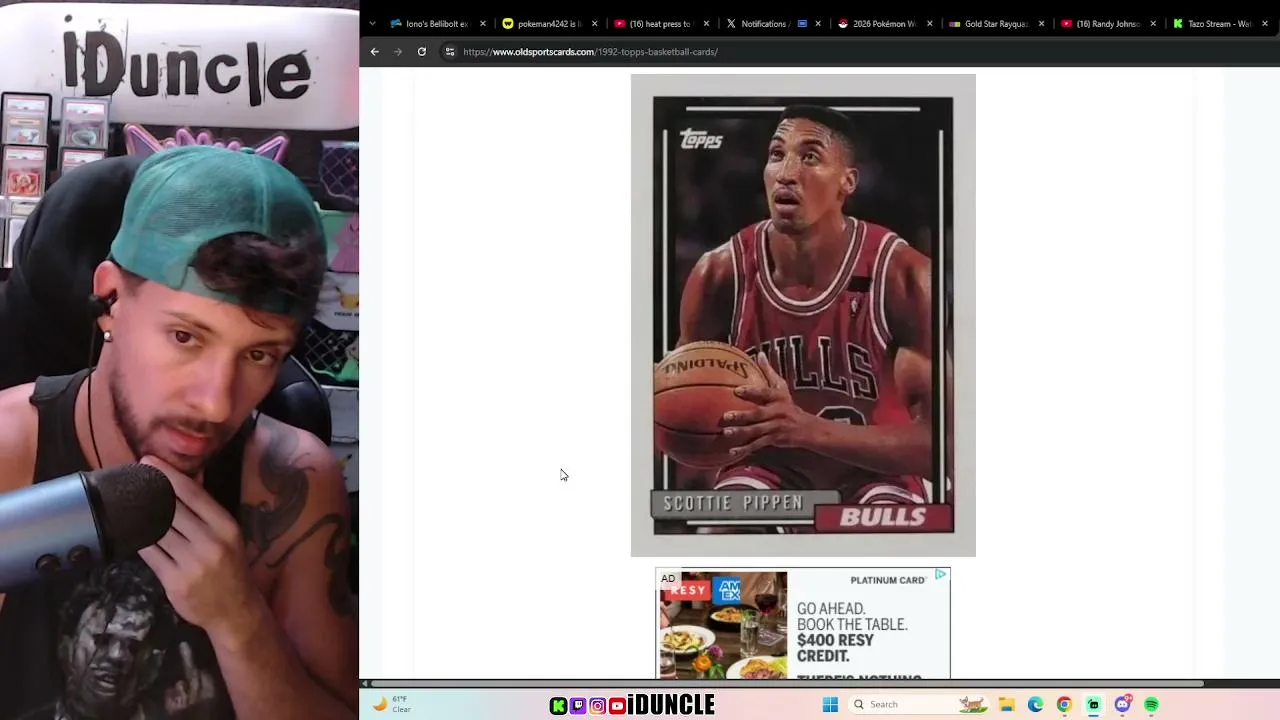Click the horizontal page scrollbar
The width and height of the screenshot is (1280, 720).
point(787,684)
